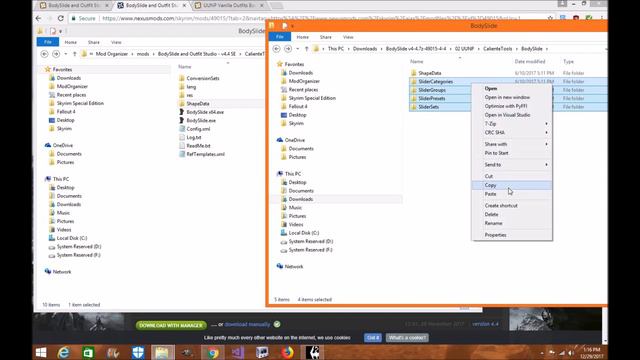The image size is (640, 360).
Task: Choose Delete in the context menu
Action: click(491, 215)
